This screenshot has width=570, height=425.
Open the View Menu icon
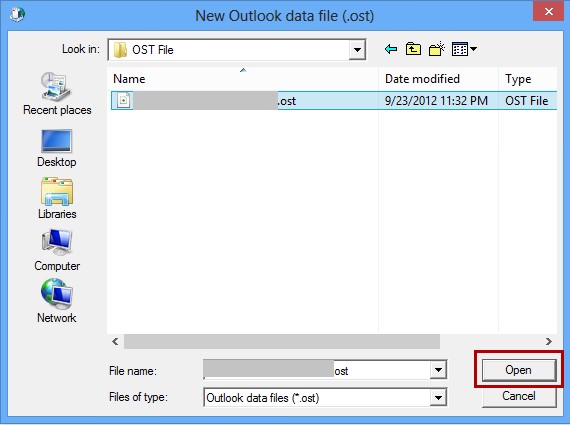click(464, 49)
